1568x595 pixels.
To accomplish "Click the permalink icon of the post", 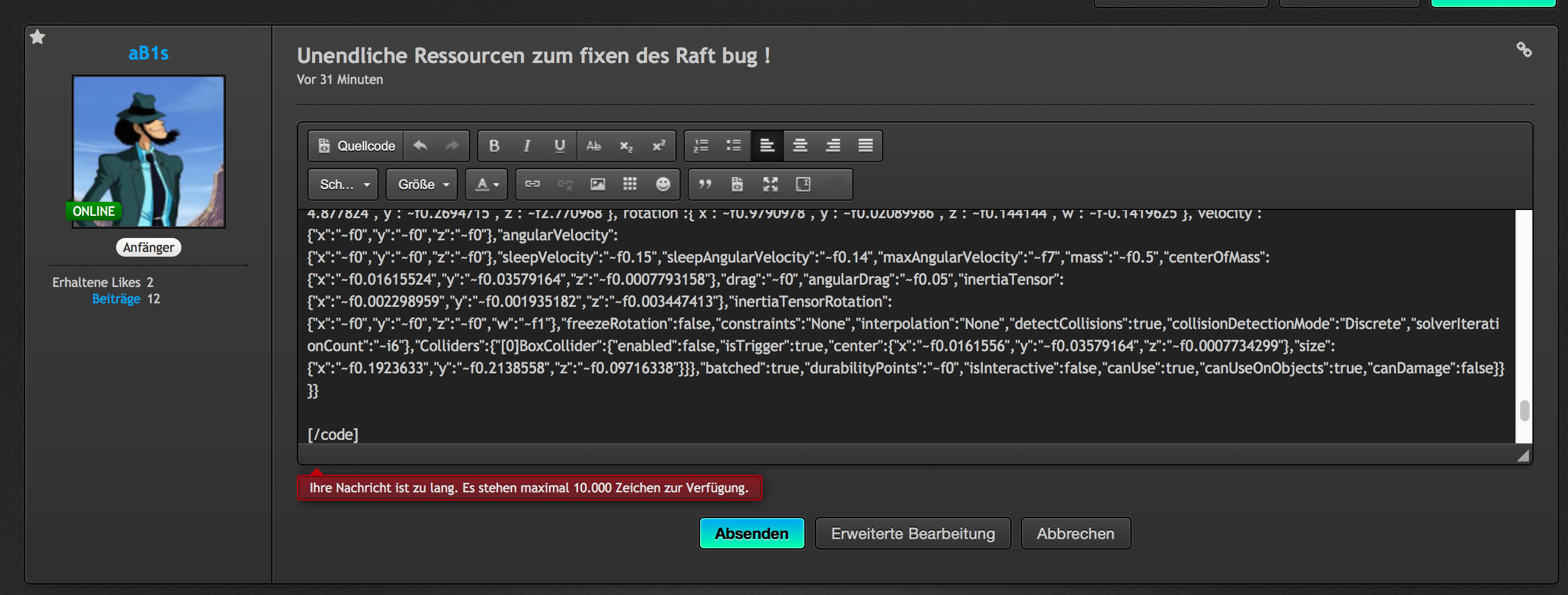I will [x=1523, y=50].
